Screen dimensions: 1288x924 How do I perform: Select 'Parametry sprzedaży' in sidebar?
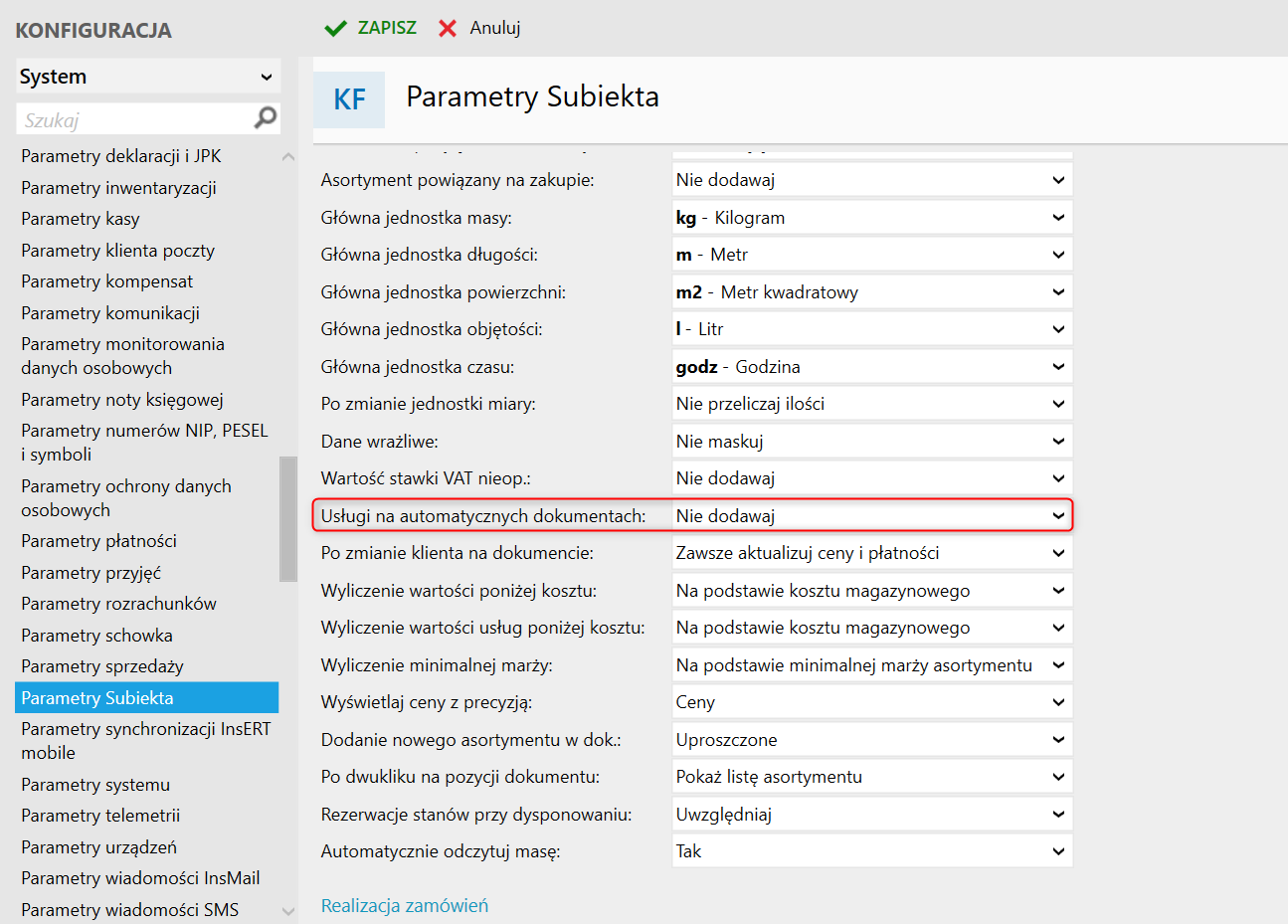[102, 666]
